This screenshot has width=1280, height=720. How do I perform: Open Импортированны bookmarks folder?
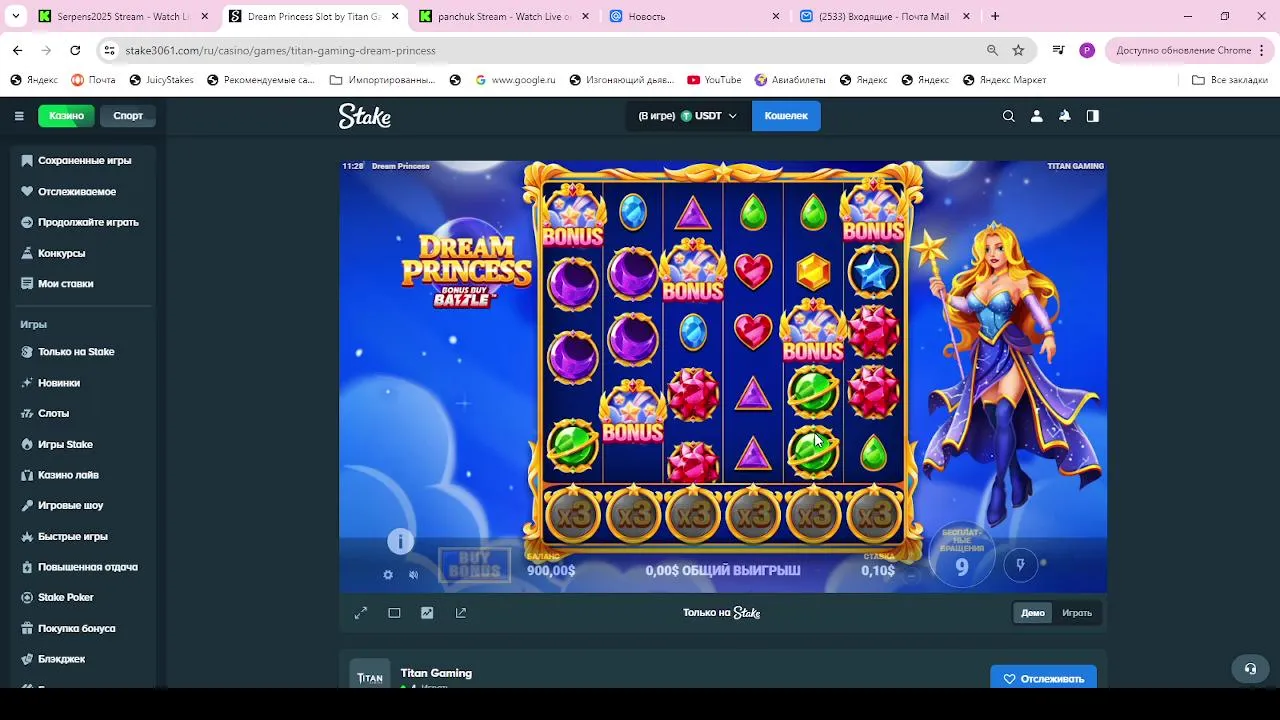[x=383, y=80]
